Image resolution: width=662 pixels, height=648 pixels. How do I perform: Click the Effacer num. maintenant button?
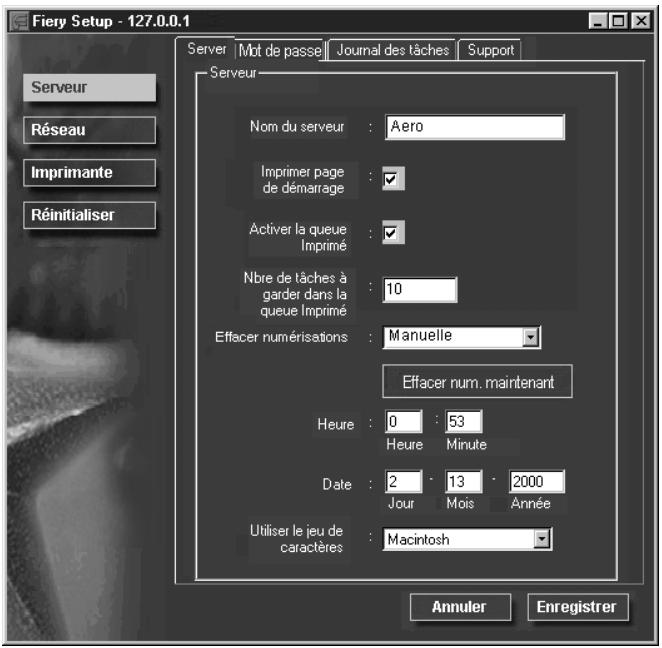[x=477, y=382]
